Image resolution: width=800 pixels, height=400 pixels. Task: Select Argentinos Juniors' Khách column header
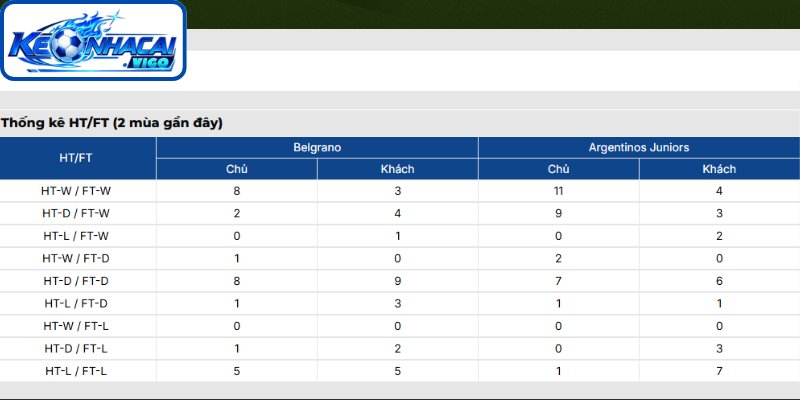pyautogui.click(x=719, y=169)
